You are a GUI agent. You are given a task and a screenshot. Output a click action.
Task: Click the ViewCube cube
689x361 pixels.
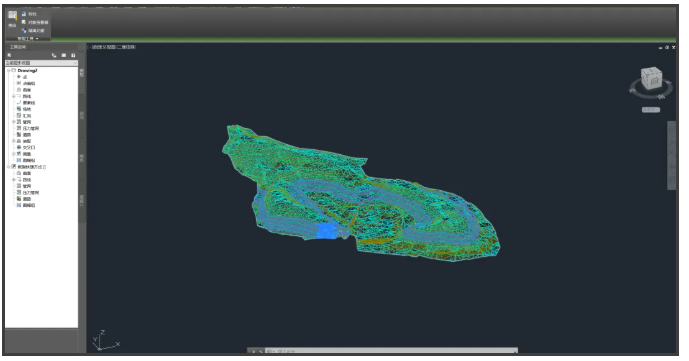pos(651,78)
